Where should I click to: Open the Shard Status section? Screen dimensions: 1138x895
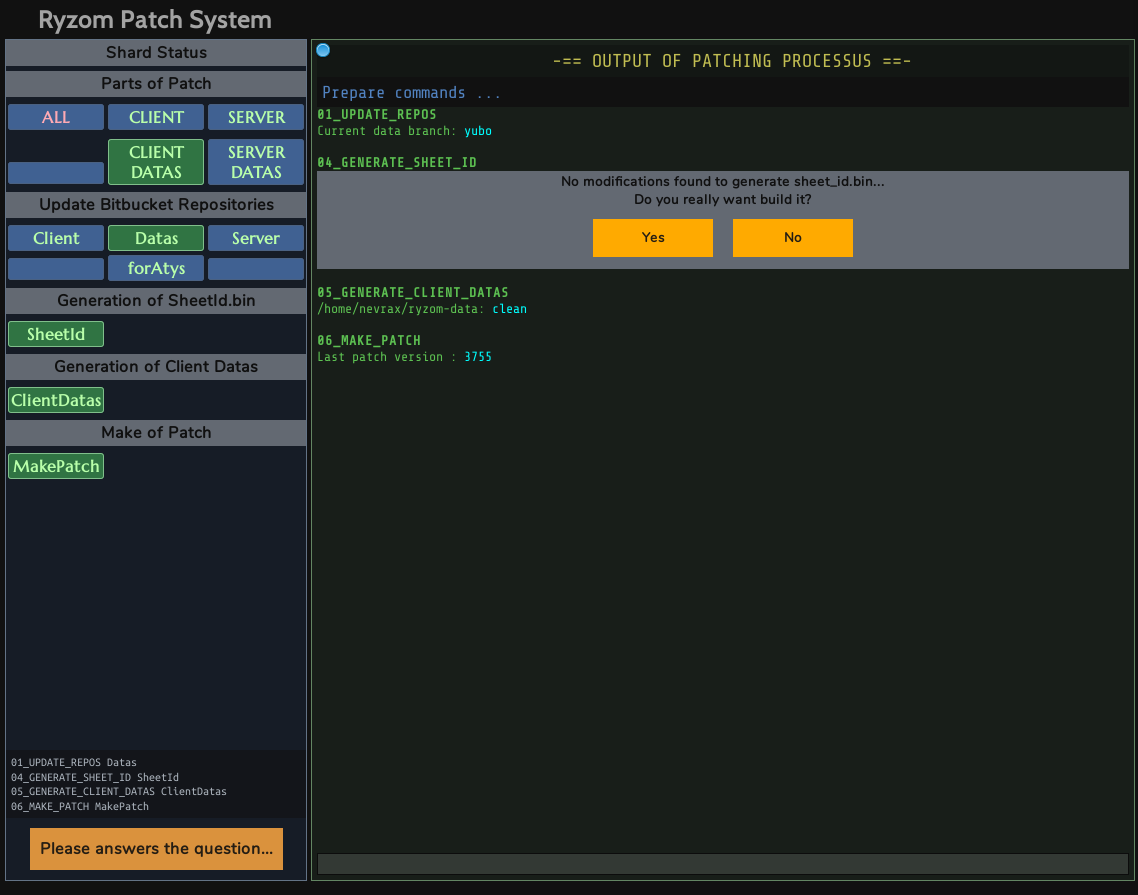coord(156,52)
